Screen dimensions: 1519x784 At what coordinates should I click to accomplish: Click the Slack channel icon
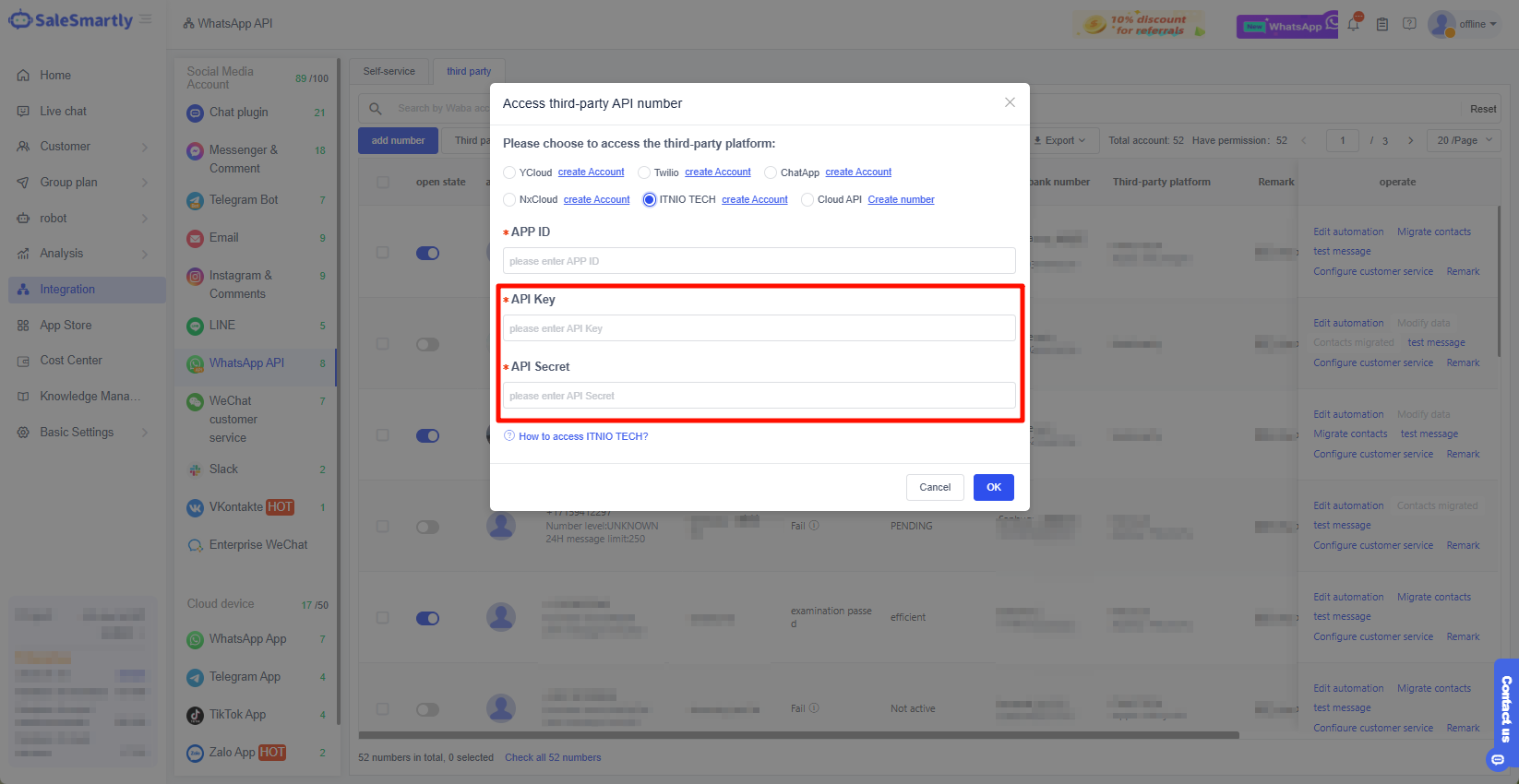[195, 469]
